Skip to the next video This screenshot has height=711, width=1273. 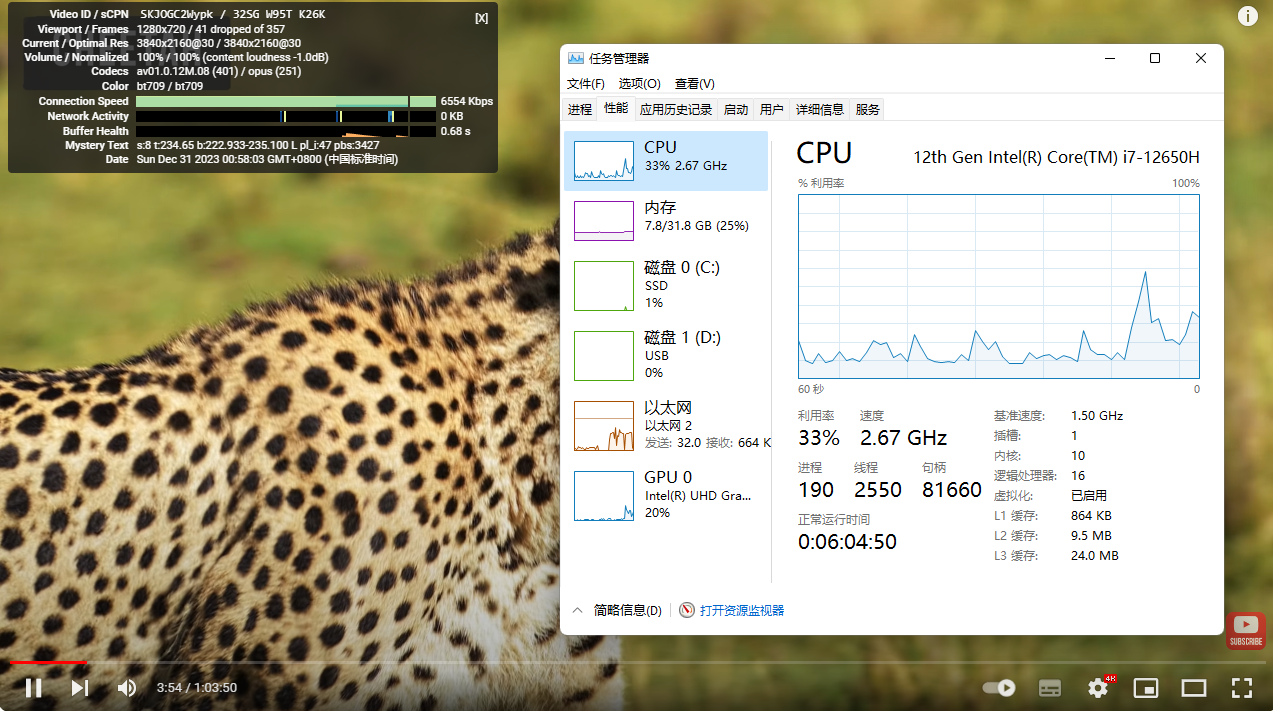tap(80, 688)
